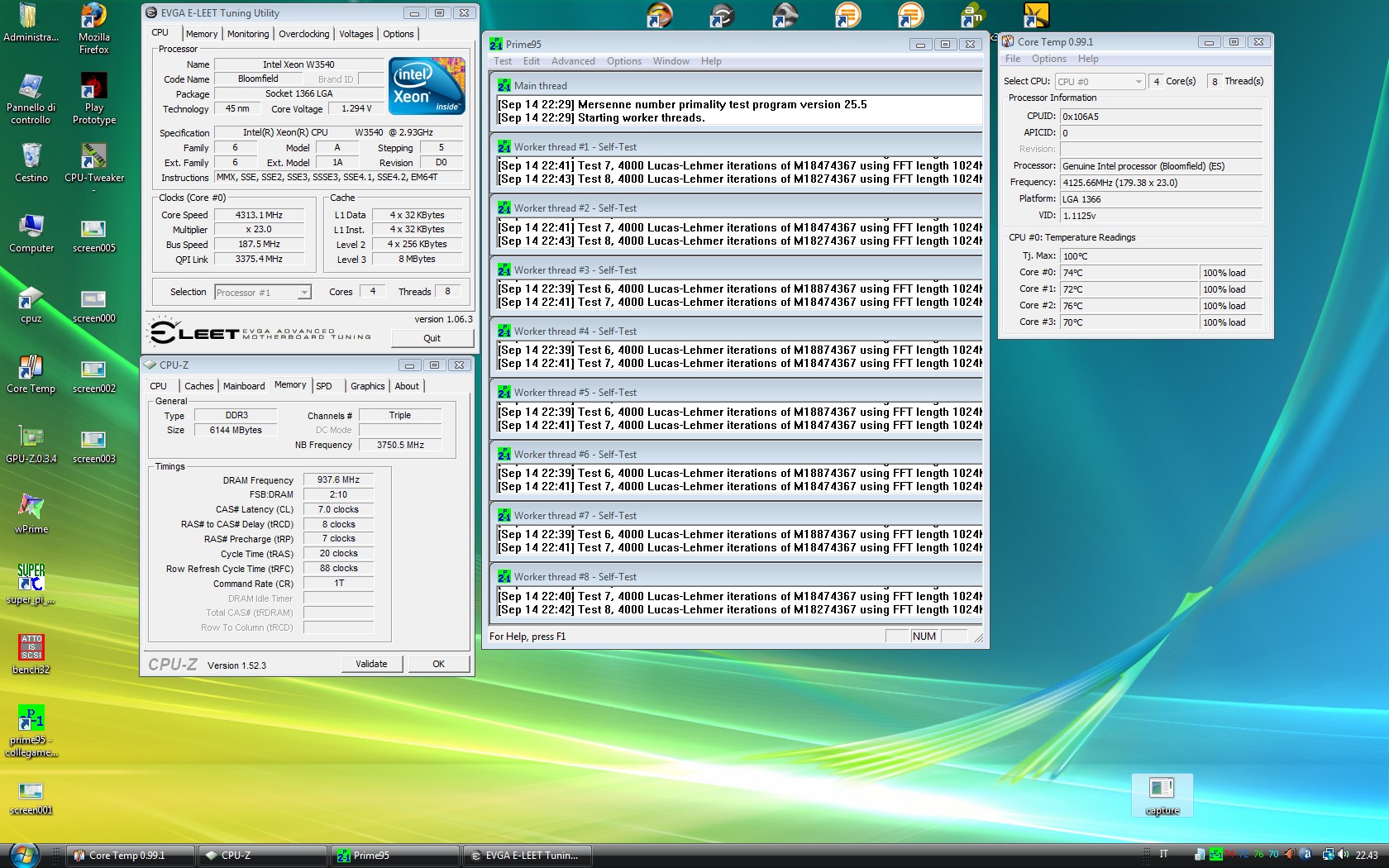Image resolution: width=1389 pixels, height=868 pixels.
Task: Switch to Monitoring tab in E-LEET
Action: [x=248, y=34]
